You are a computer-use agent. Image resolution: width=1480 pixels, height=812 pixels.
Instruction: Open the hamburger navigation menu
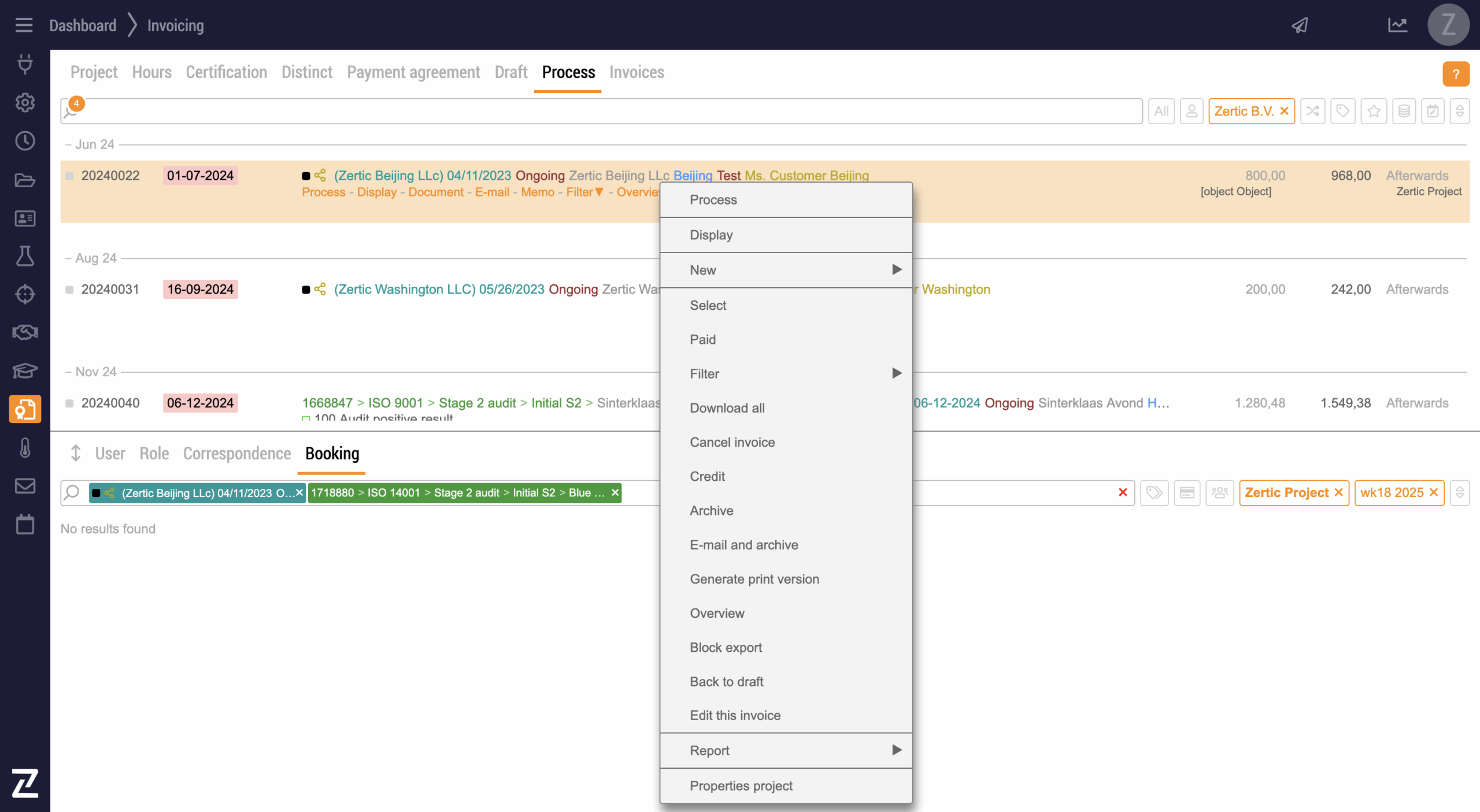[x=24, y=25]
